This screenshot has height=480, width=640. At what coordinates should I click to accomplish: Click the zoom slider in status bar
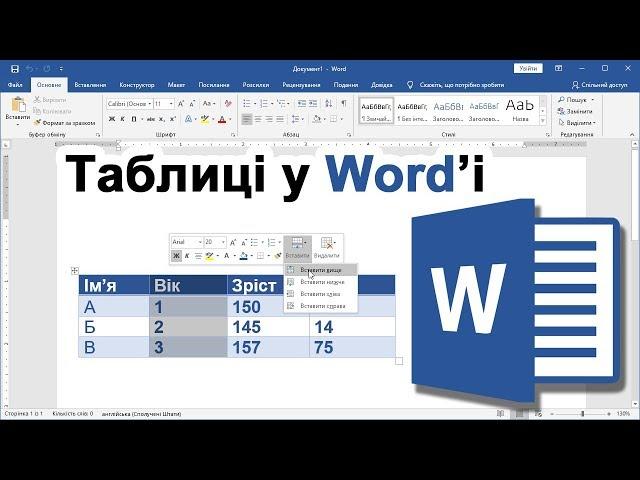(x=583, y=413)
